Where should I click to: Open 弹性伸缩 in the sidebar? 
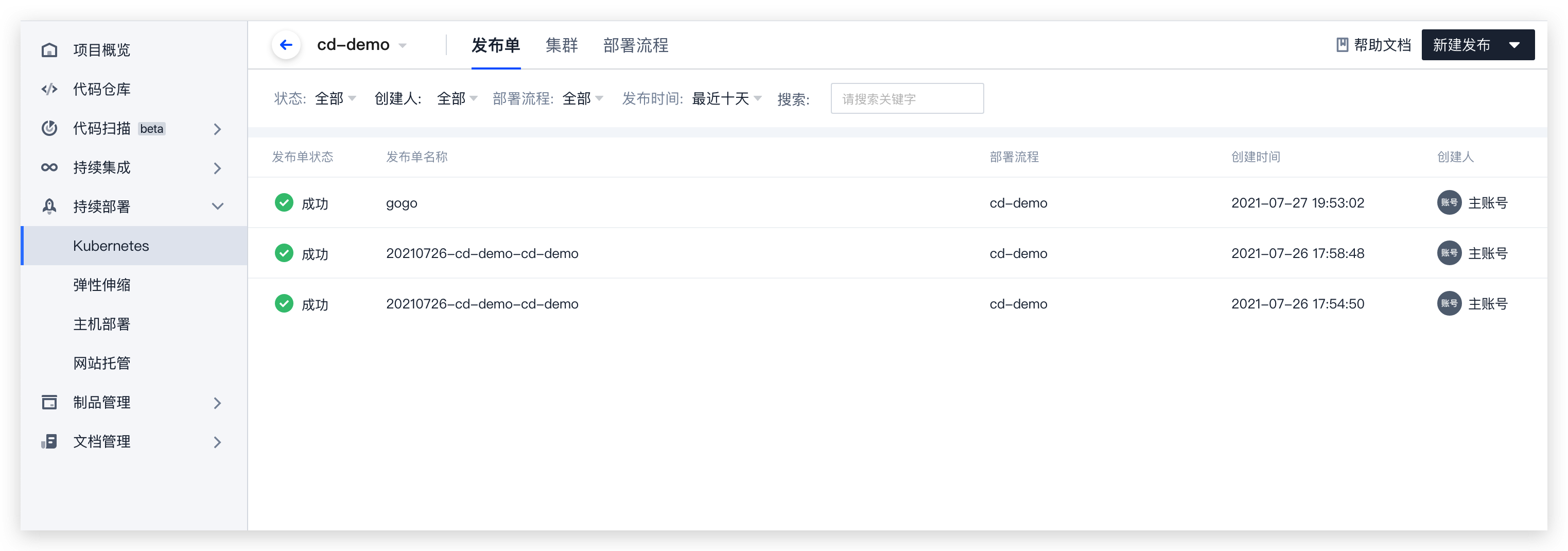click(101, 285)
